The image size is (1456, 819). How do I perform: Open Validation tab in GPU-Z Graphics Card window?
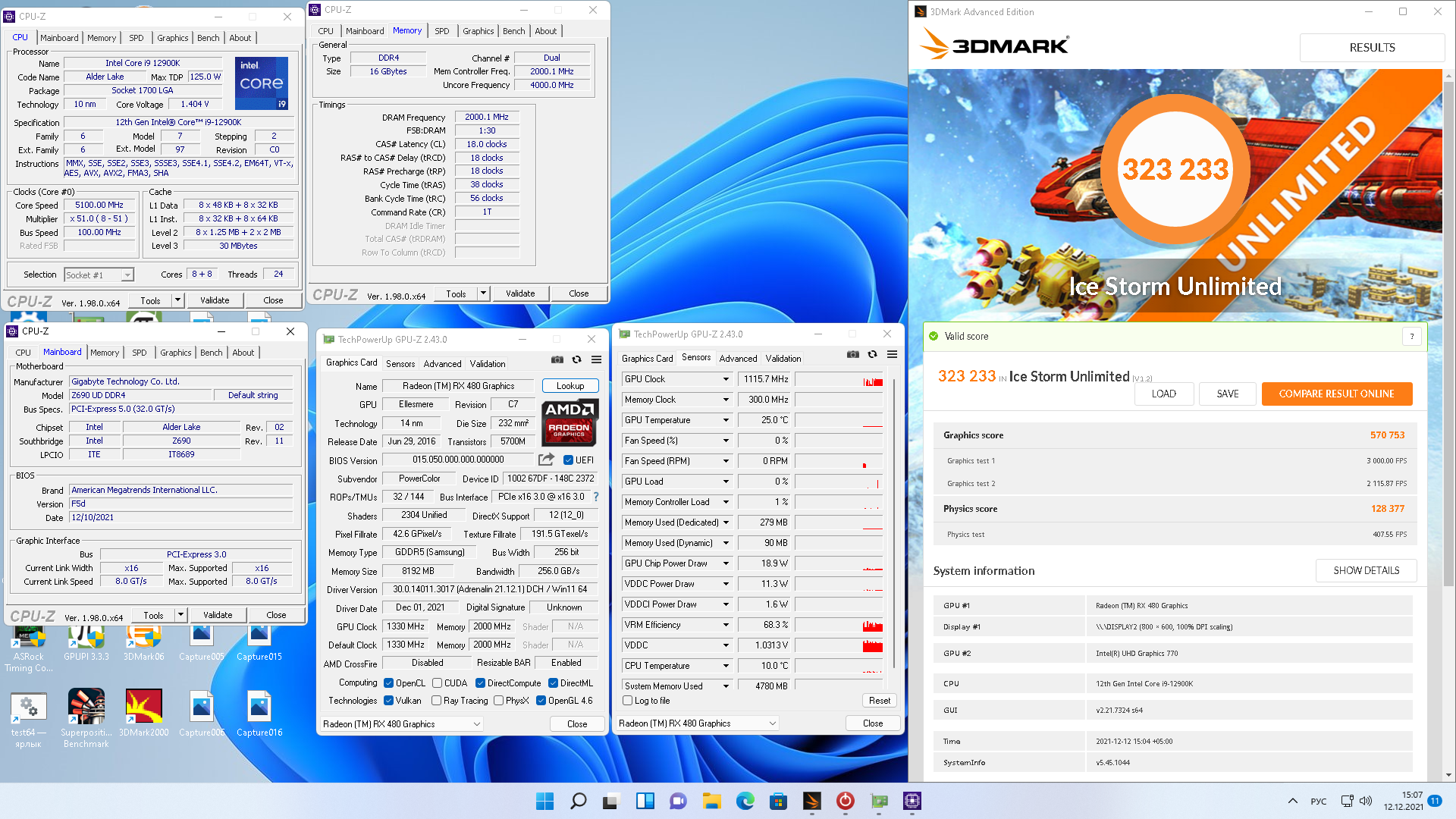(x=488, y=364)
